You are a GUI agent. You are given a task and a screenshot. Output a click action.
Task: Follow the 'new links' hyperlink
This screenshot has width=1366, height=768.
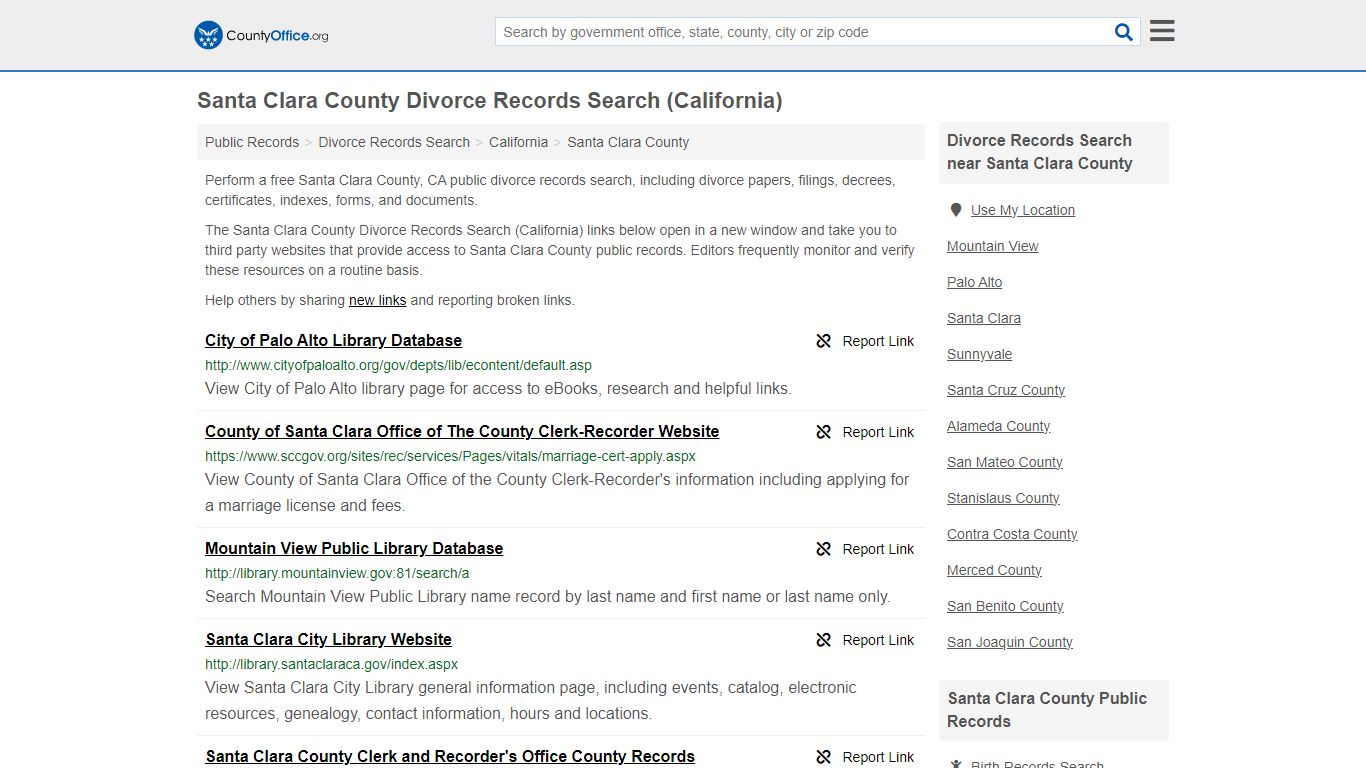click(377, 300)
